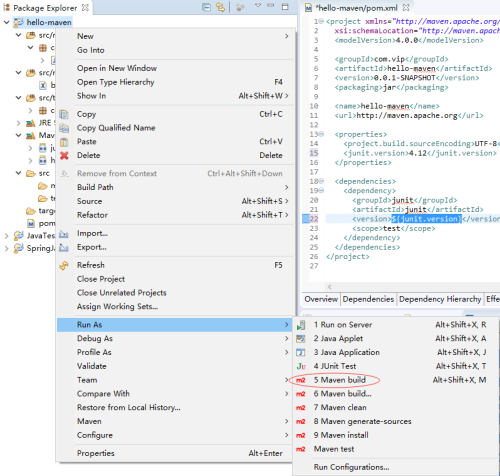Collapse the src folder node
500x476 pixels.
19,173
